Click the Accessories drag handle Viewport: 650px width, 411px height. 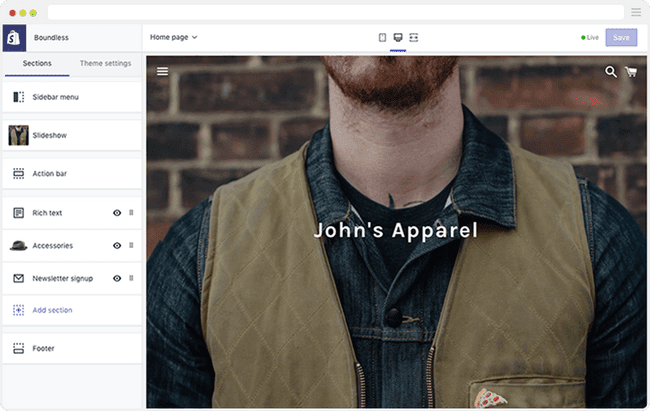[x=131, y=246]
